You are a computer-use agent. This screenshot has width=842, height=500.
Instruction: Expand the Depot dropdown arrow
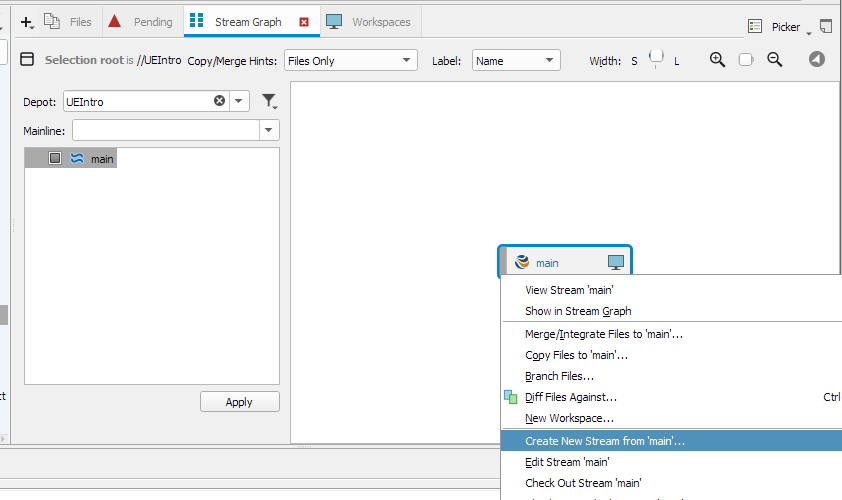pyautogui.click(x=239, y=101)
